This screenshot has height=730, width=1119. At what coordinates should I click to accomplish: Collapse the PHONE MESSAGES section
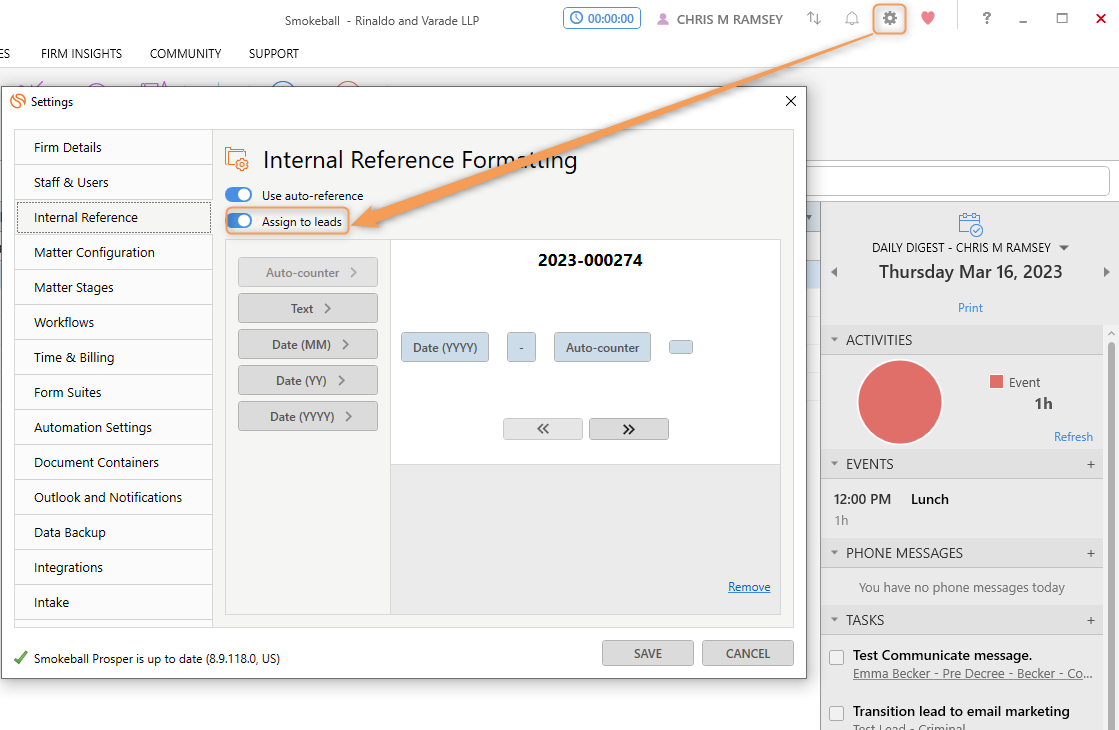point(834,553)
